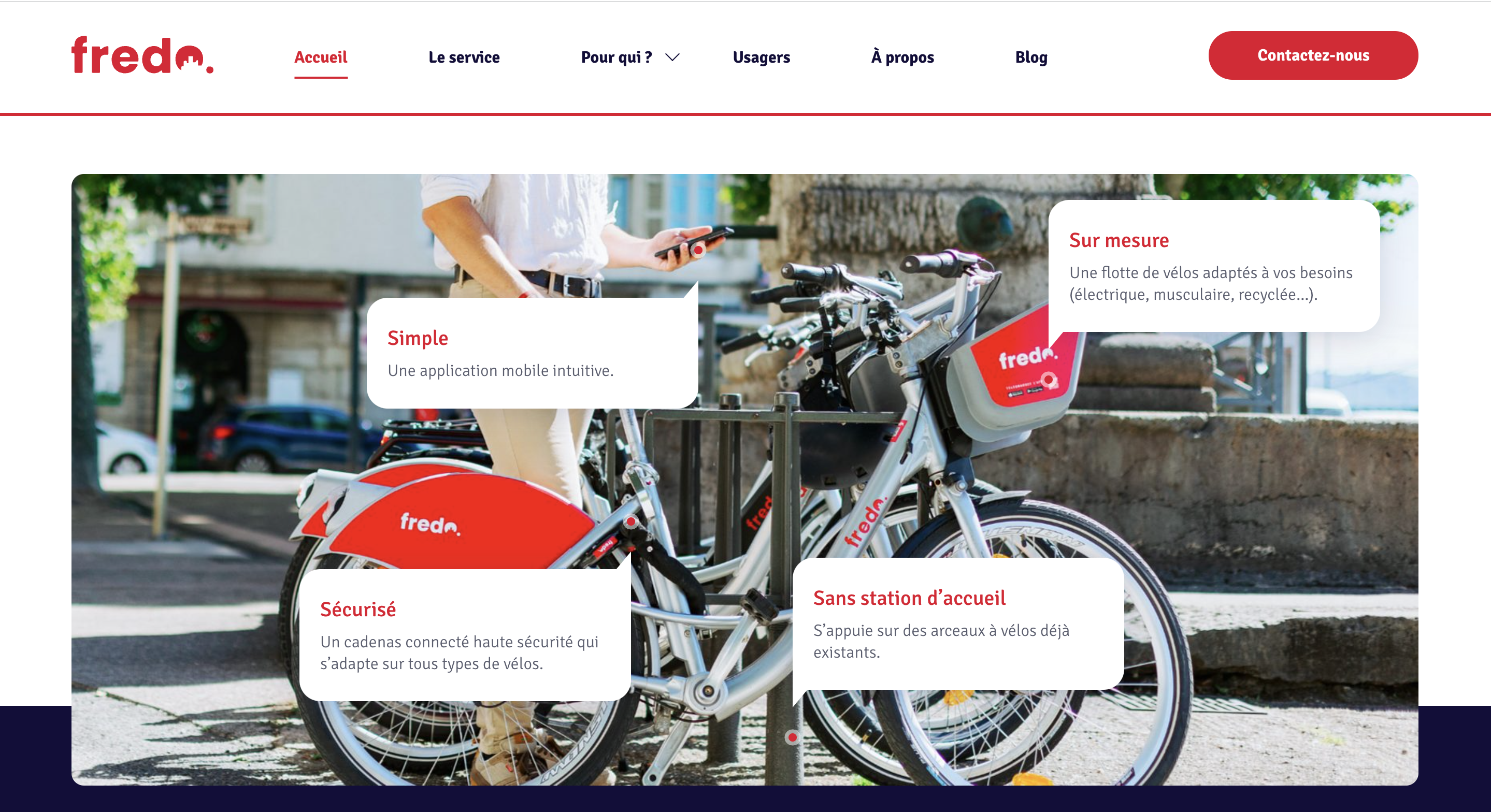Image resolution: width=1491 pixels, height=812 pixels.
Task: Click the Contactez-nous button
Action: point(1313,55)
